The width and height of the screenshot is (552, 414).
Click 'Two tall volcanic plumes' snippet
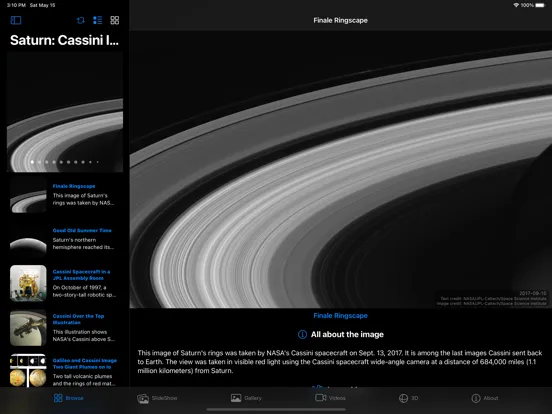tap(84, 380)
